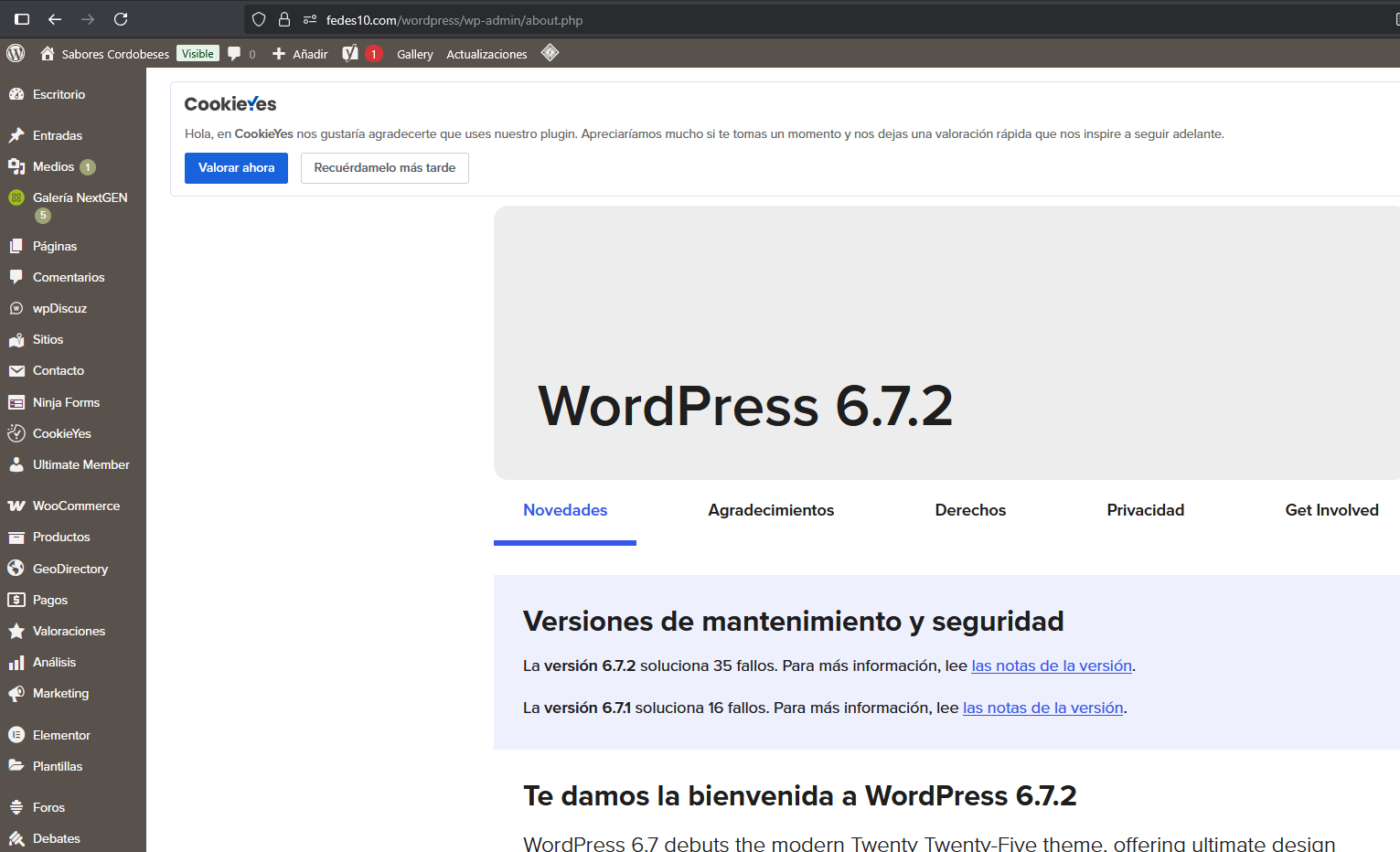Click the Marketing megaphone icon

(16, 693)
